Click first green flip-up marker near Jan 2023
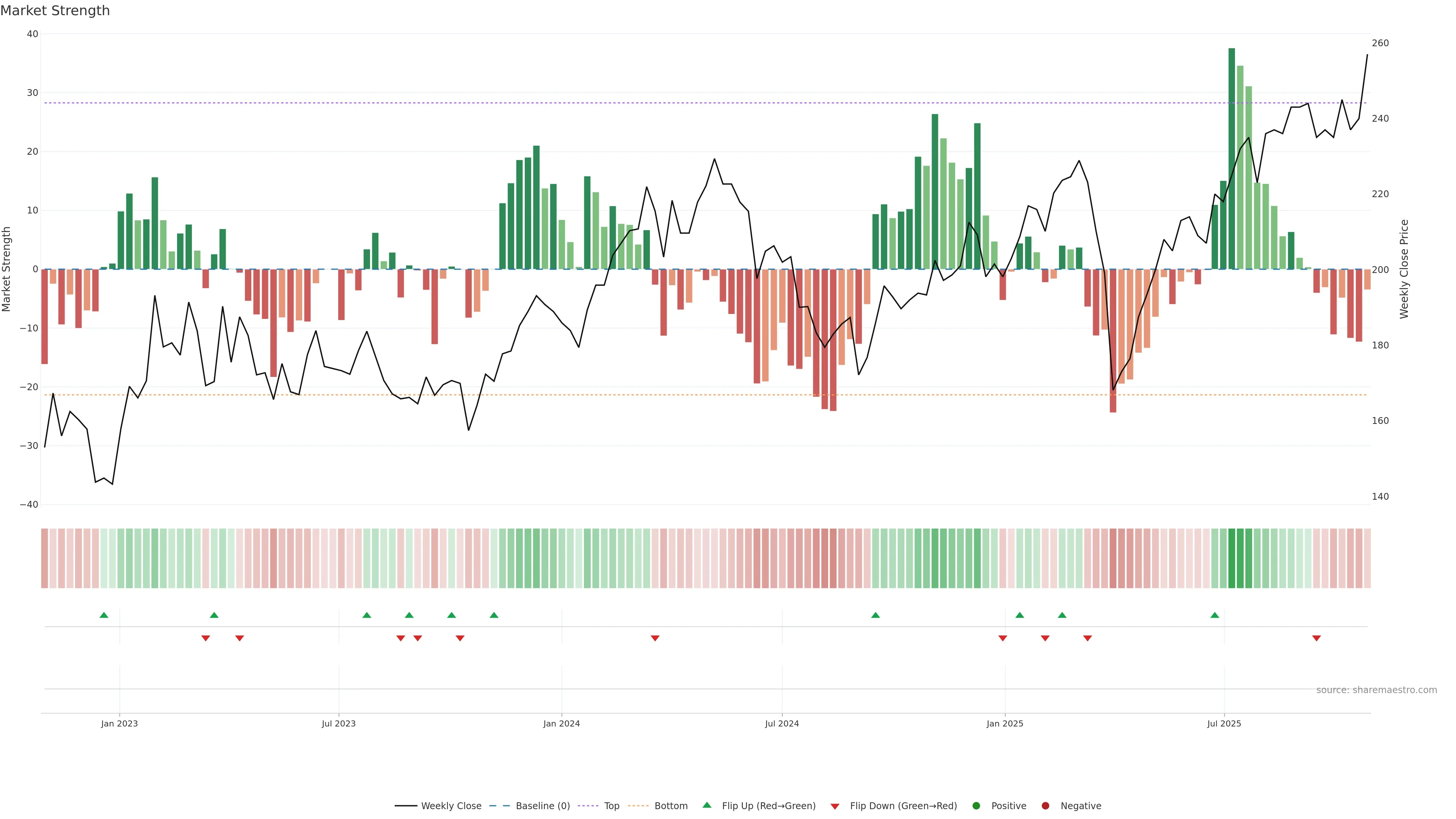 [x=104, y=615]
